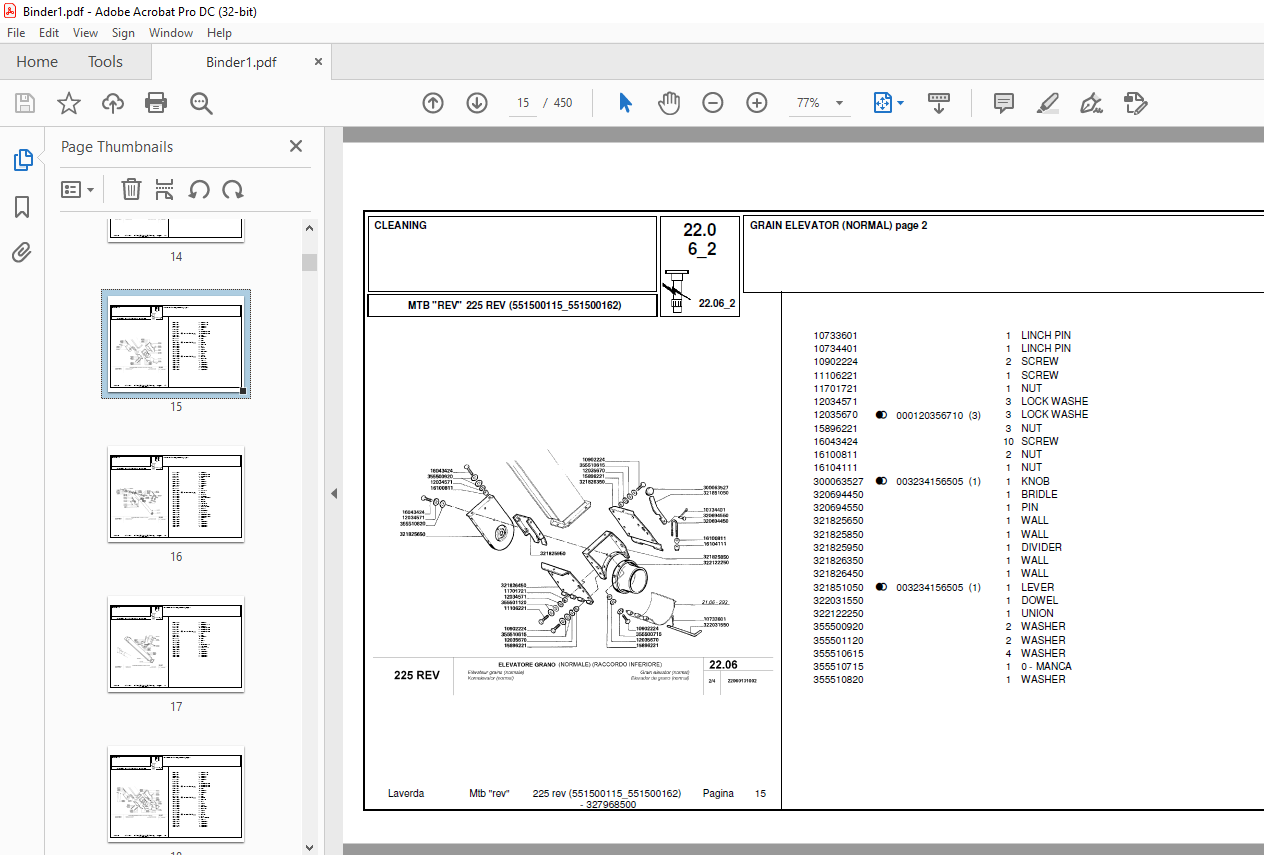Switch to Tools tab
Screen dimensions: 1264x855
pos(105,61)
